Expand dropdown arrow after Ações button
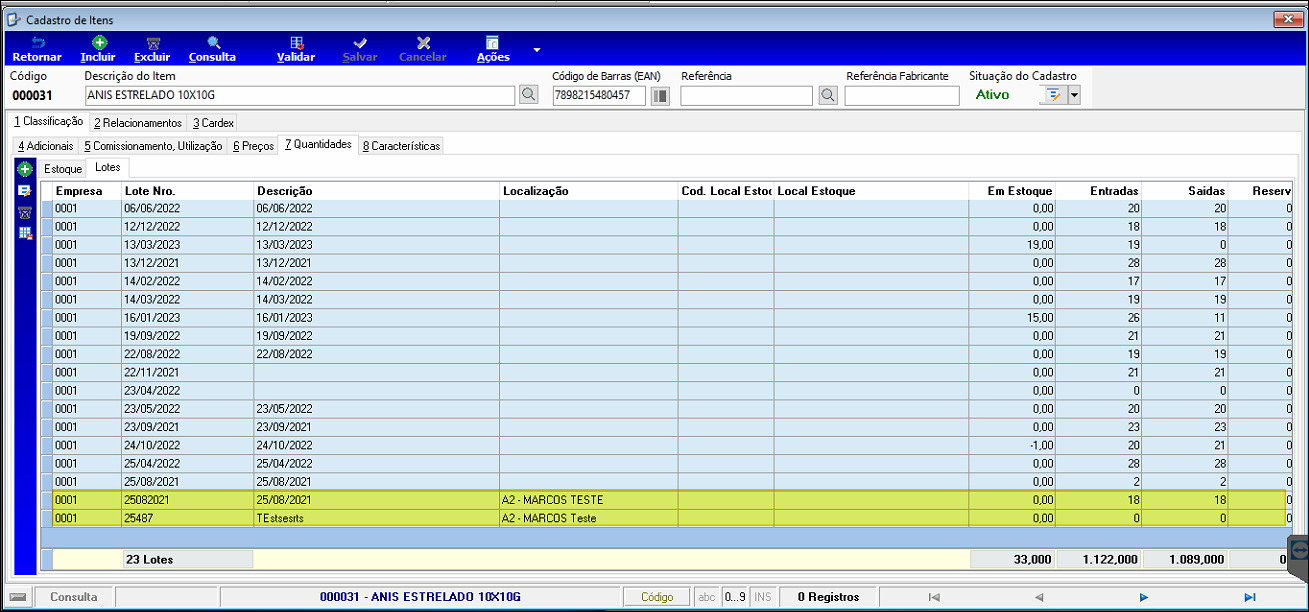This screenshot has width=1309, height=612. click(x=536, y=49)
